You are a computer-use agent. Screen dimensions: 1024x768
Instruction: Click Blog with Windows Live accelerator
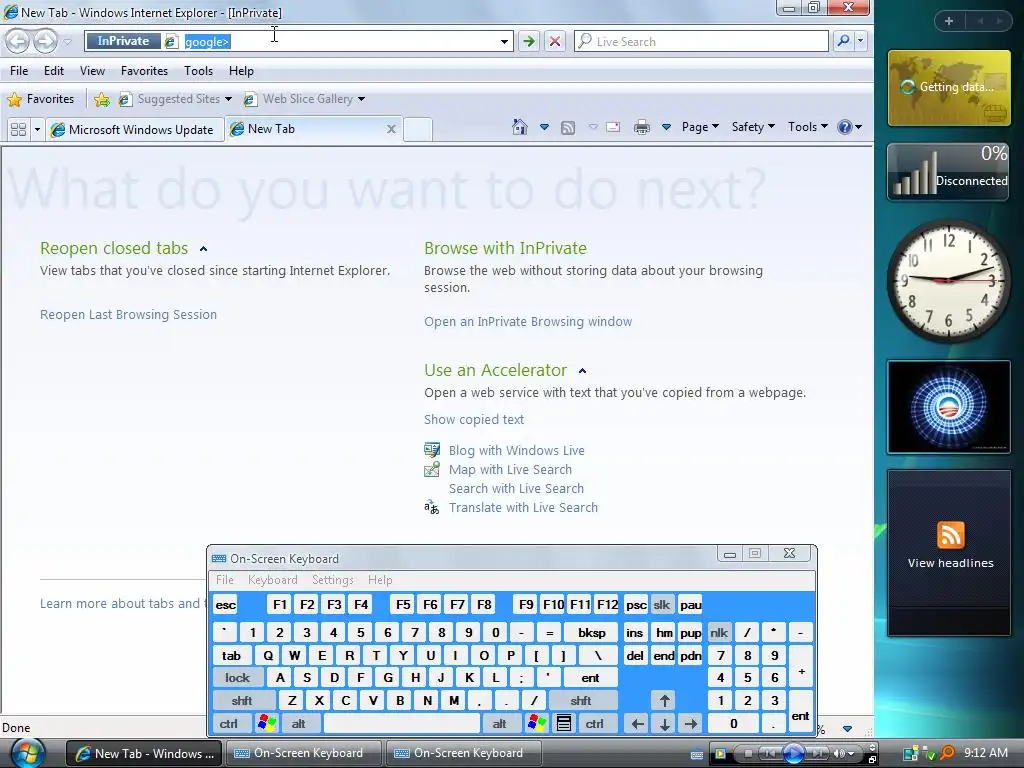coord(517,451)
